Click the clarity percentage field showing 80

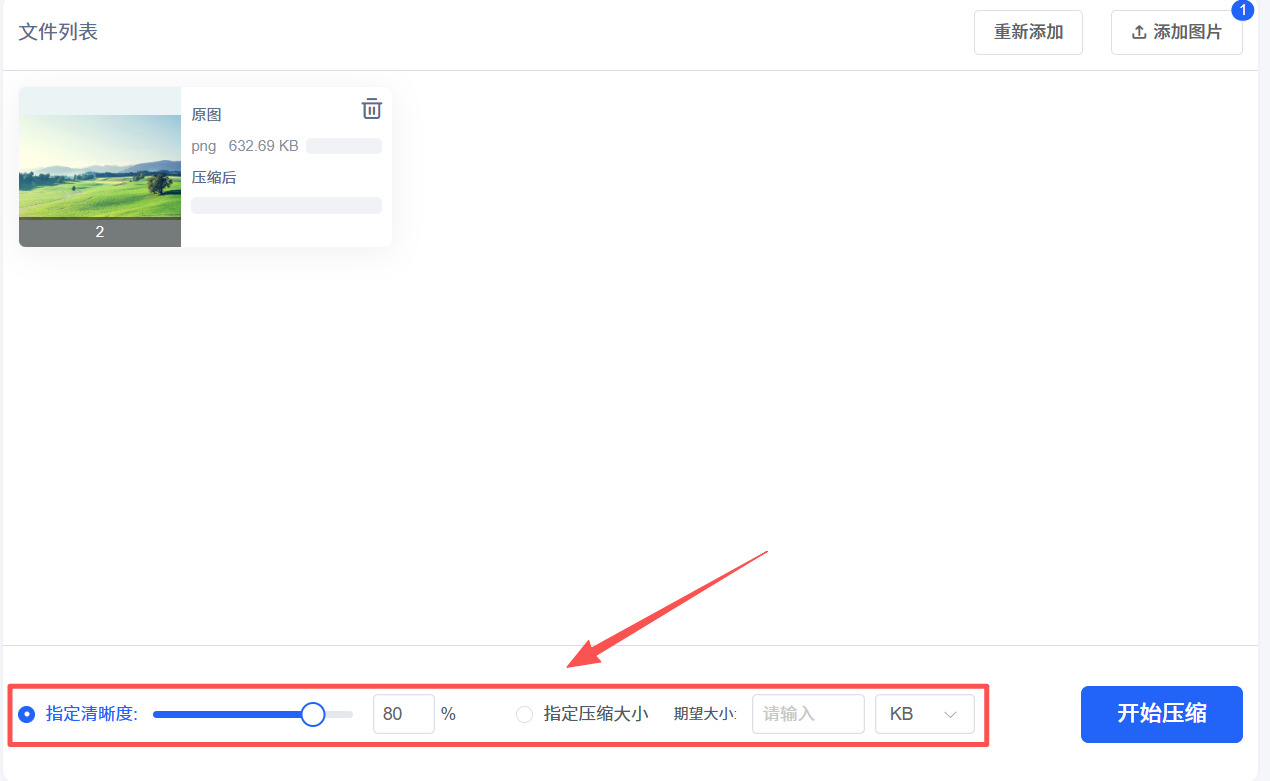pyautogui.click(x=404, y=714)
